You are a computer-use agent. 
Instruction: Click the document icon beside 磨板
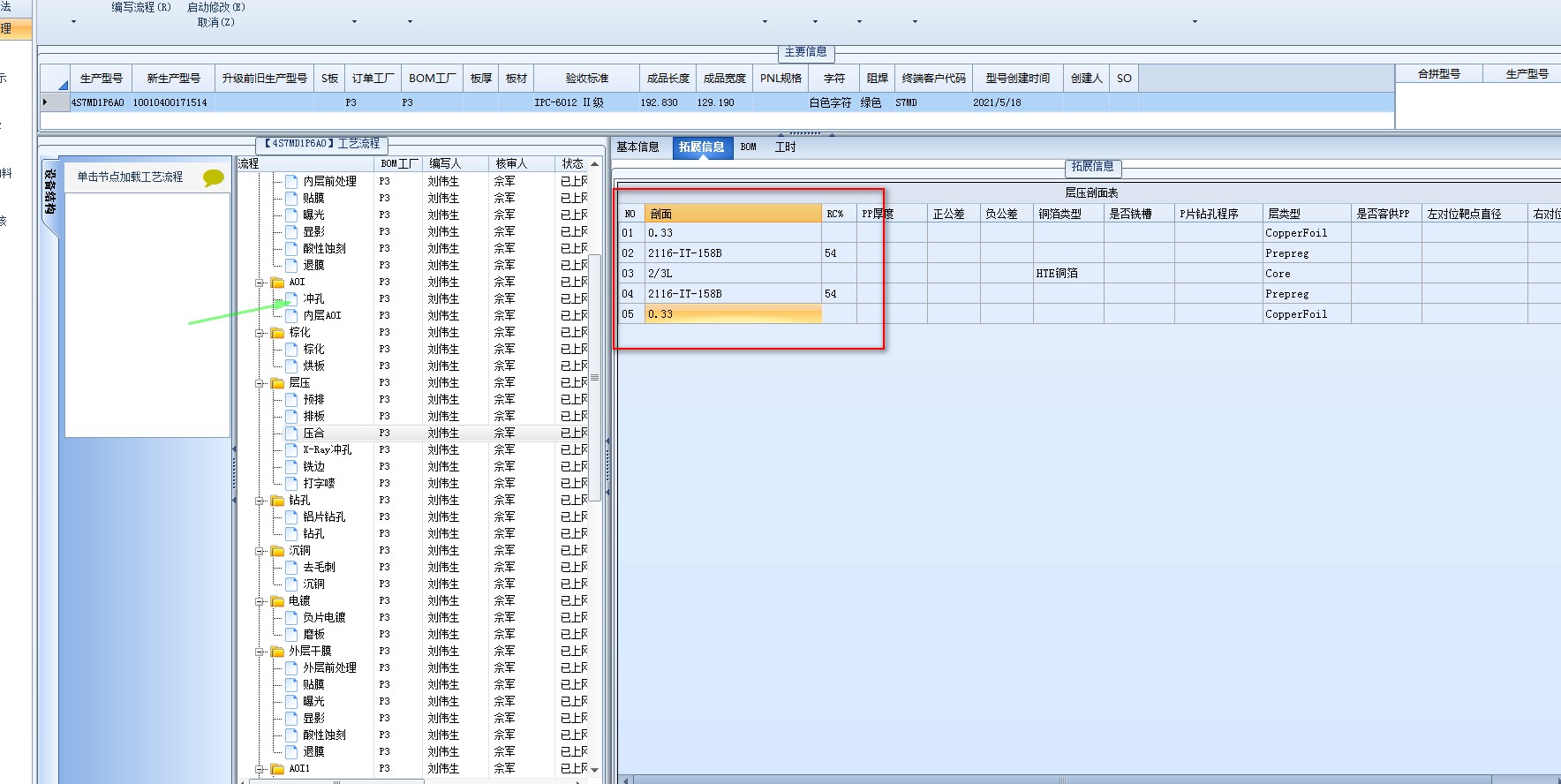point(291,634)
